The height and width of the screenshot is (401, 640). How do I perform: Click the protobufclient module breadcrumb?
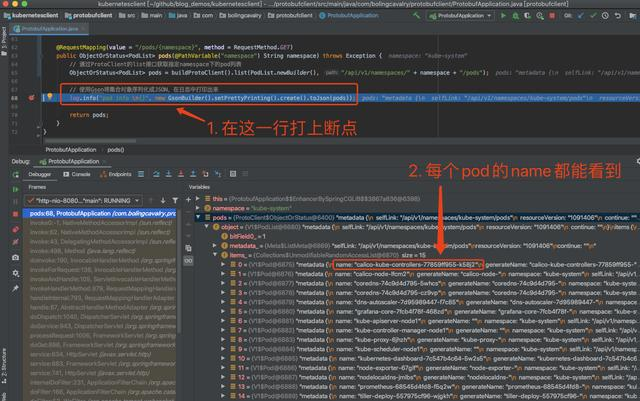89,16
